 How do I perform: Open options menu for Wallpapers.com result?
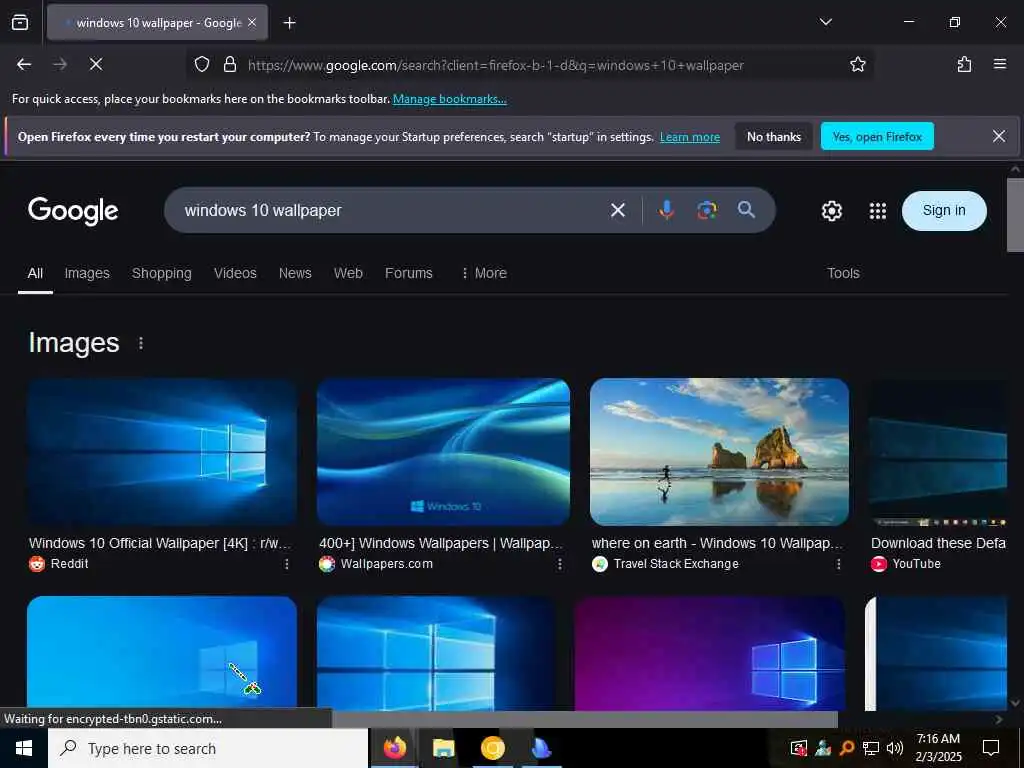pyautogui.click(x=560, y=564)
